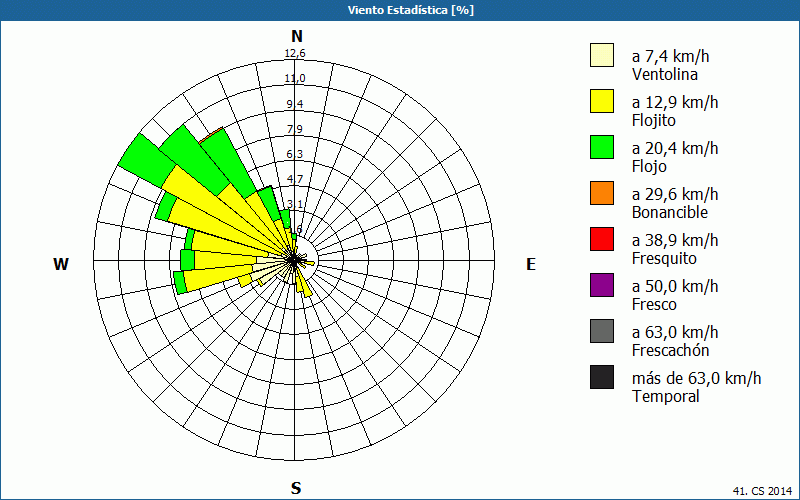Click the 'a 50,0 km/h Fresco' legend text
The height and width of the screenshot is (500, 800).
pos(675,294)
